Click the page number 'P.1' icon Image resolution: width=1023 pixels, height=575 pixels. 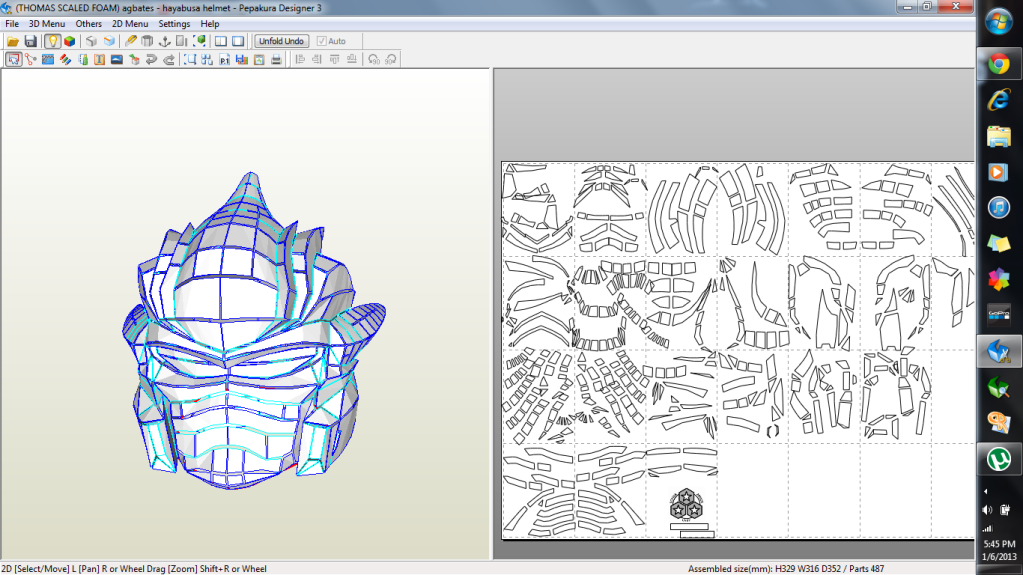(x=224, y=59)
